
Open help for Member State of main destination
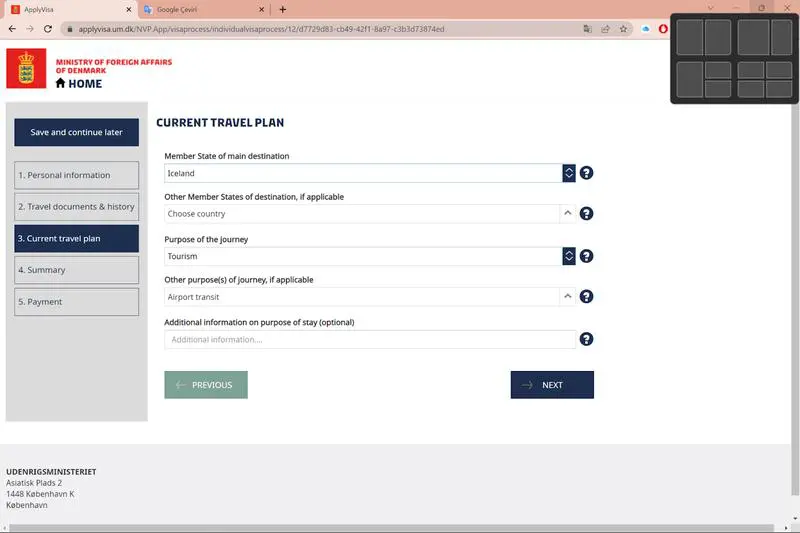pos(586,173)
